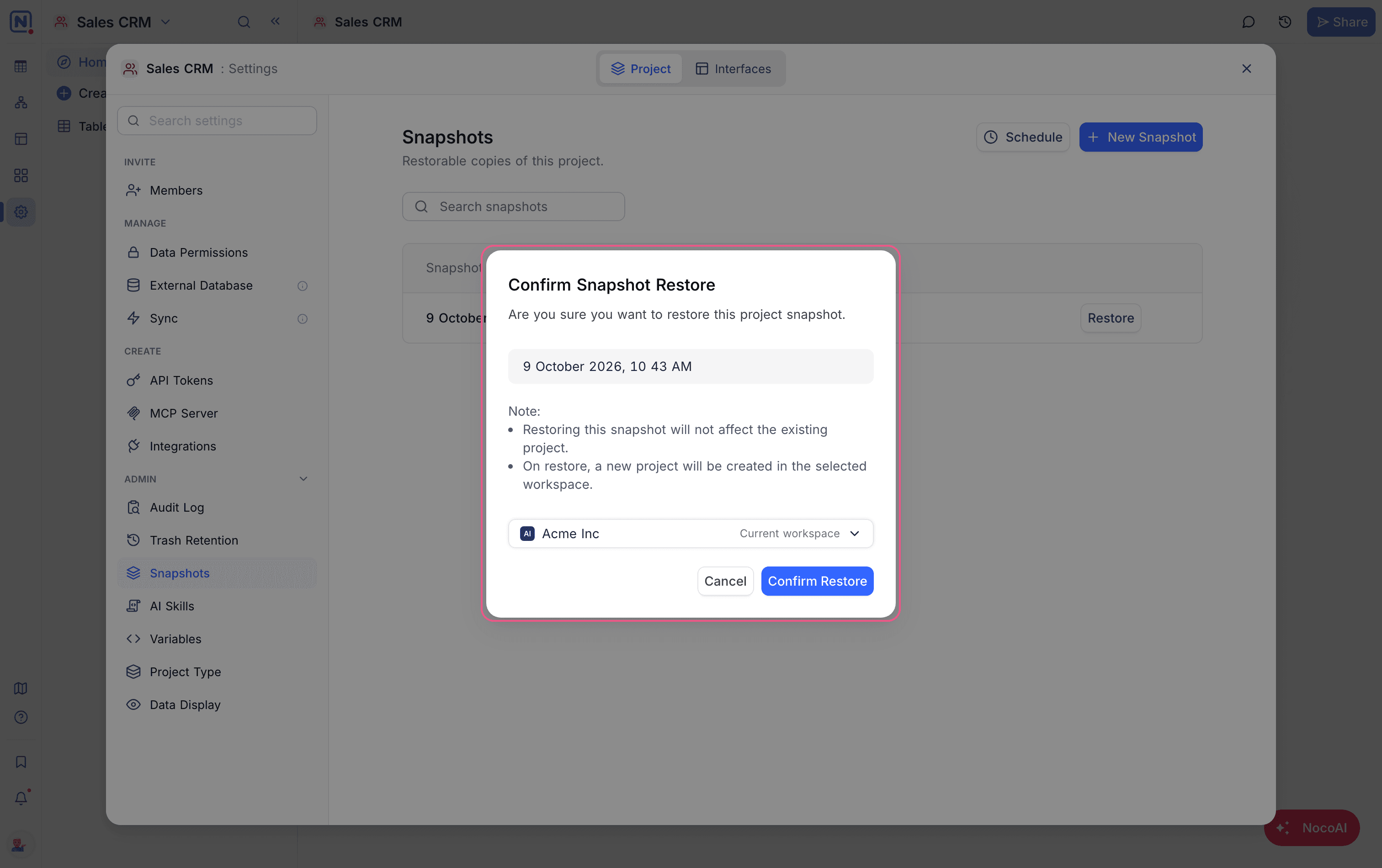Close the Settings modal
This screenshot has height=868, width=1382.
(x=1246, y=68)
